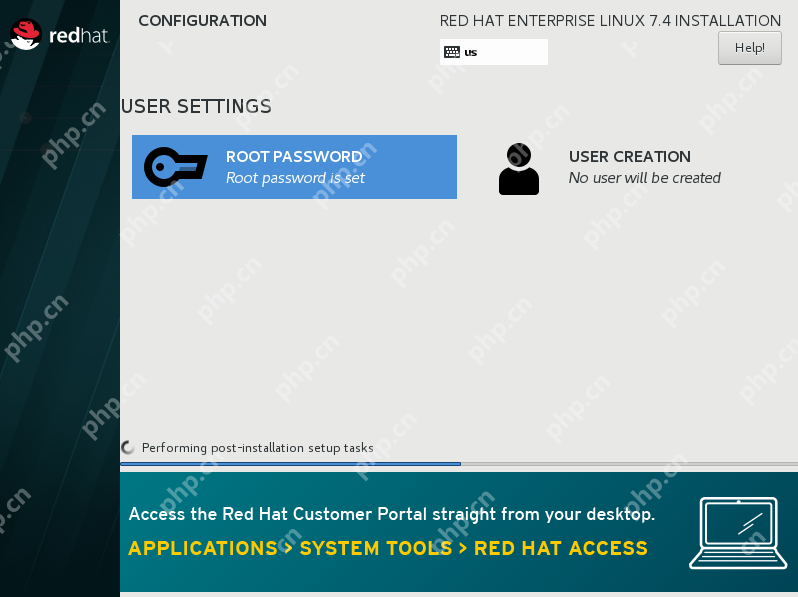Click the user silhouette icon
This screenshot has height=597, width=798.
(518, 168)
